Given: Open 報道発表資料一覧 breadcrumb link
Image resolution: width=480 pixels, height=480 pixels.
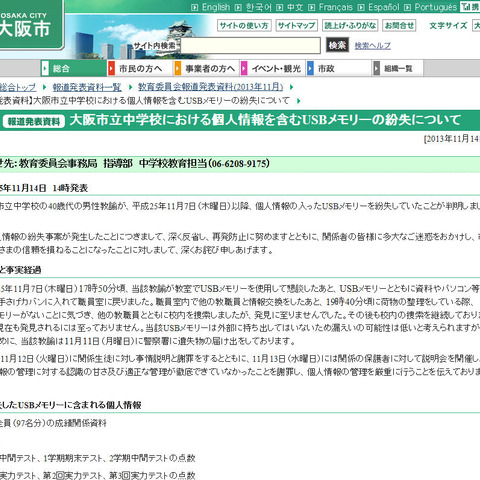Looking at the screenshot, I should point(87,87).
